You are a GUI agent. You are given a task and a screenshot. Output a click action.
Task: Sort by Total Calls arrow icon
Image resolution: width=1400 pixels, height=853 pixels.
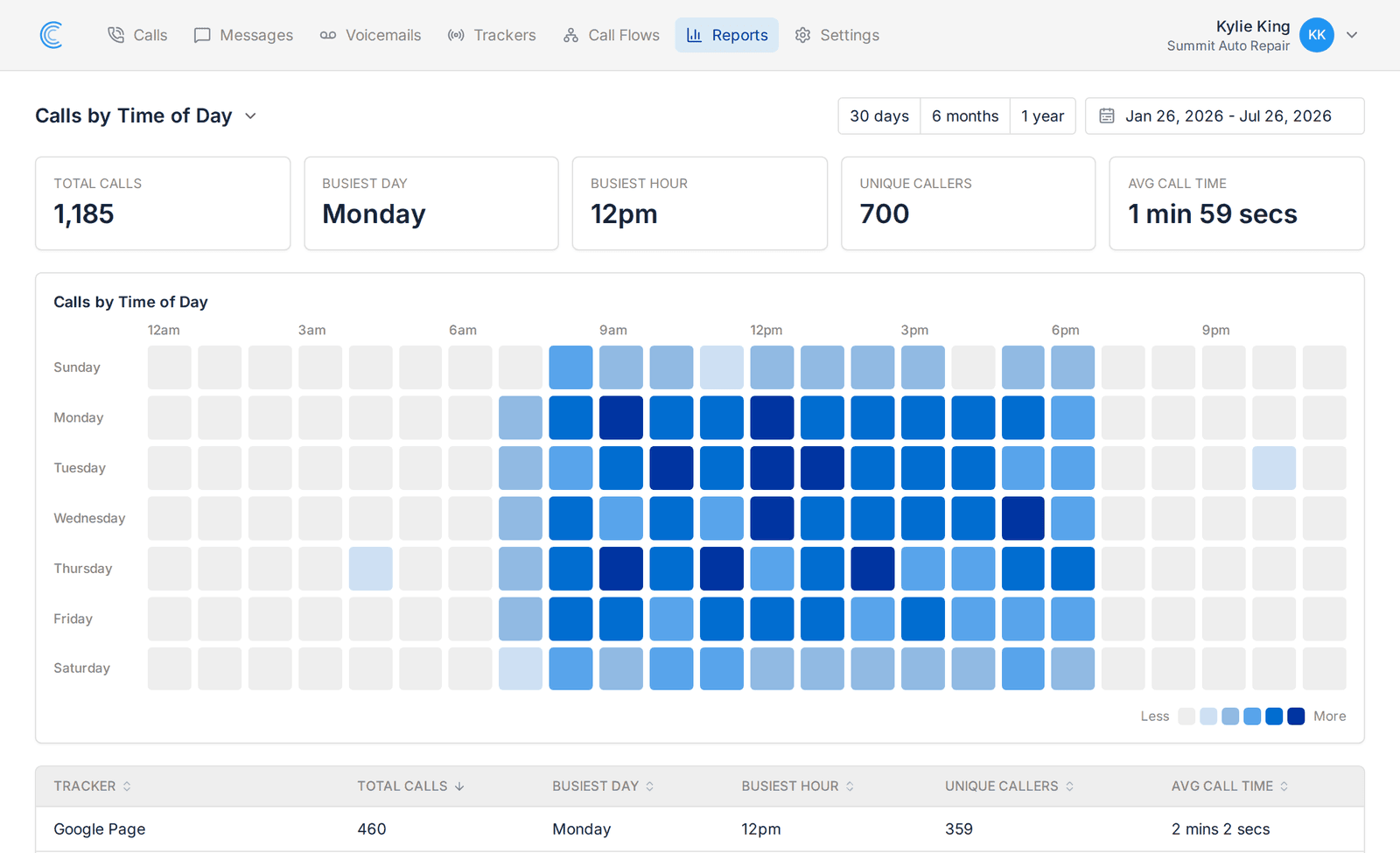(x=459, y=787)
